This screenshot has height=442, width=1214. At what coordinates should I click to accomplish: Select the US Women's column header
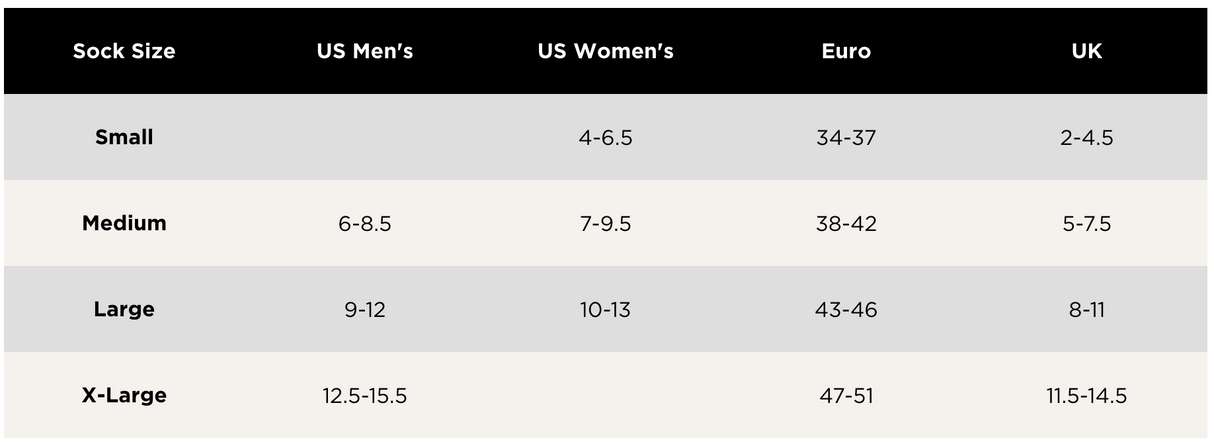(x=605, y=52)
